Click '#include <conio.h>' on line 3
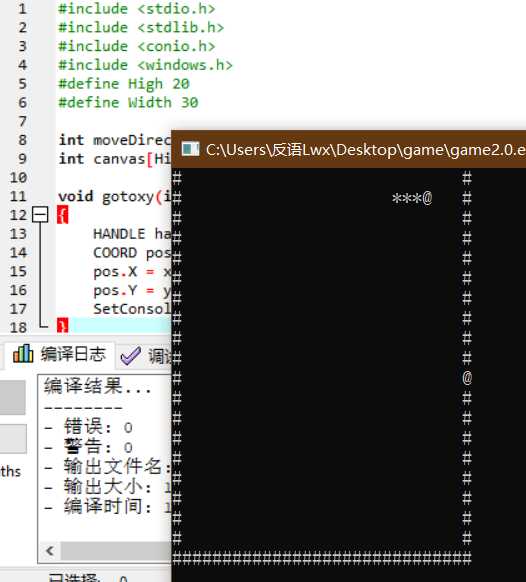This screenshot has height=582, width=526. [137, 46]
